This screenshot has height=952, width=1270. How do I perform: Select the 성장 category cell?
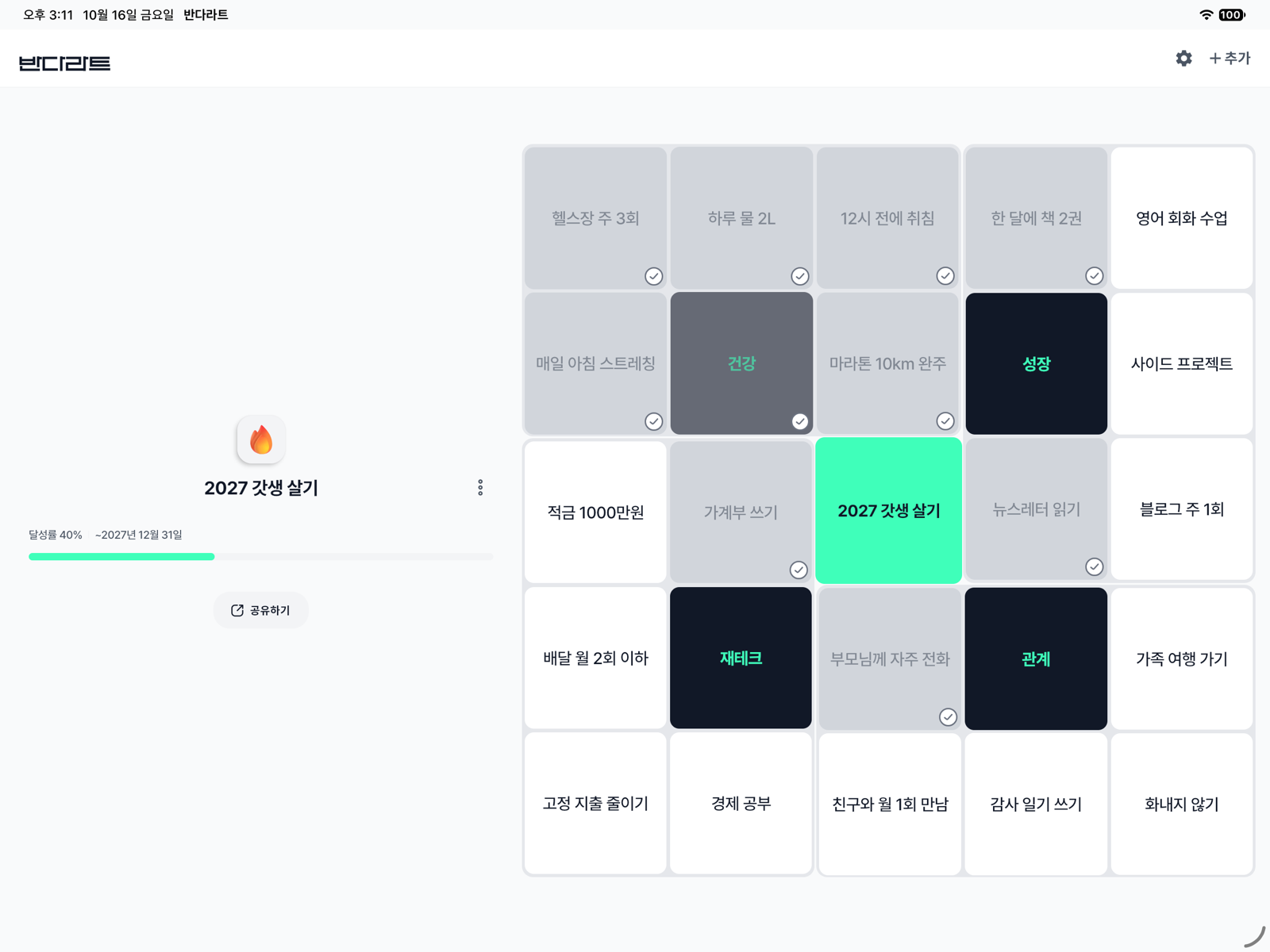coord(1036,363)
